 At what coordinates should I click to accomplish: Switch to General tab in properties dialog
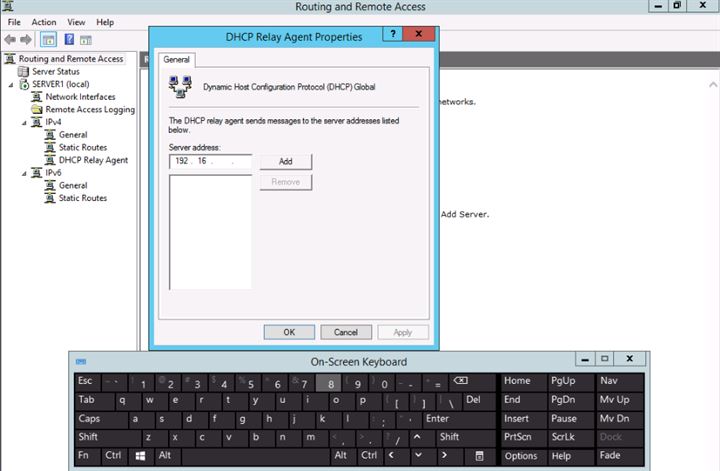(x=177, y=60)
